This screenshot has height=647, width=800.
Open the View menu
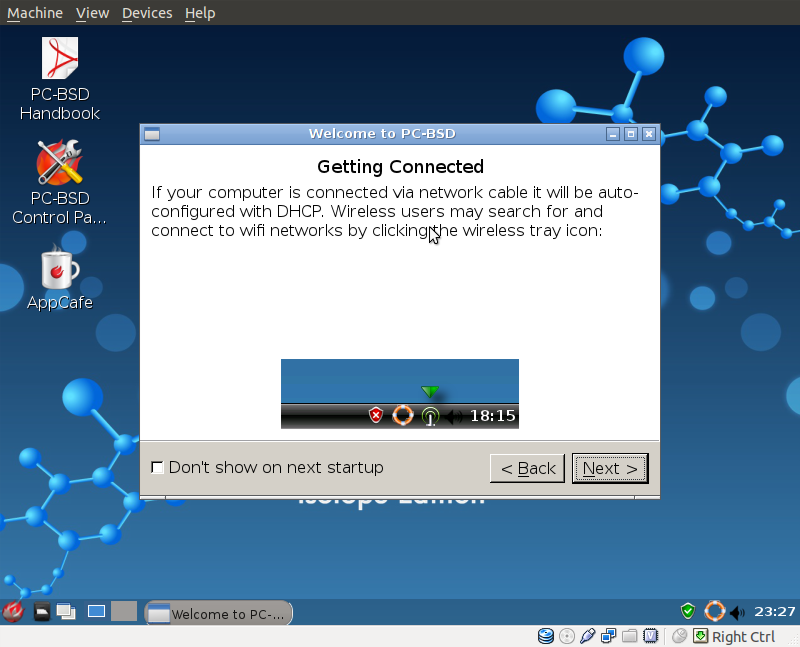(92, 13)
